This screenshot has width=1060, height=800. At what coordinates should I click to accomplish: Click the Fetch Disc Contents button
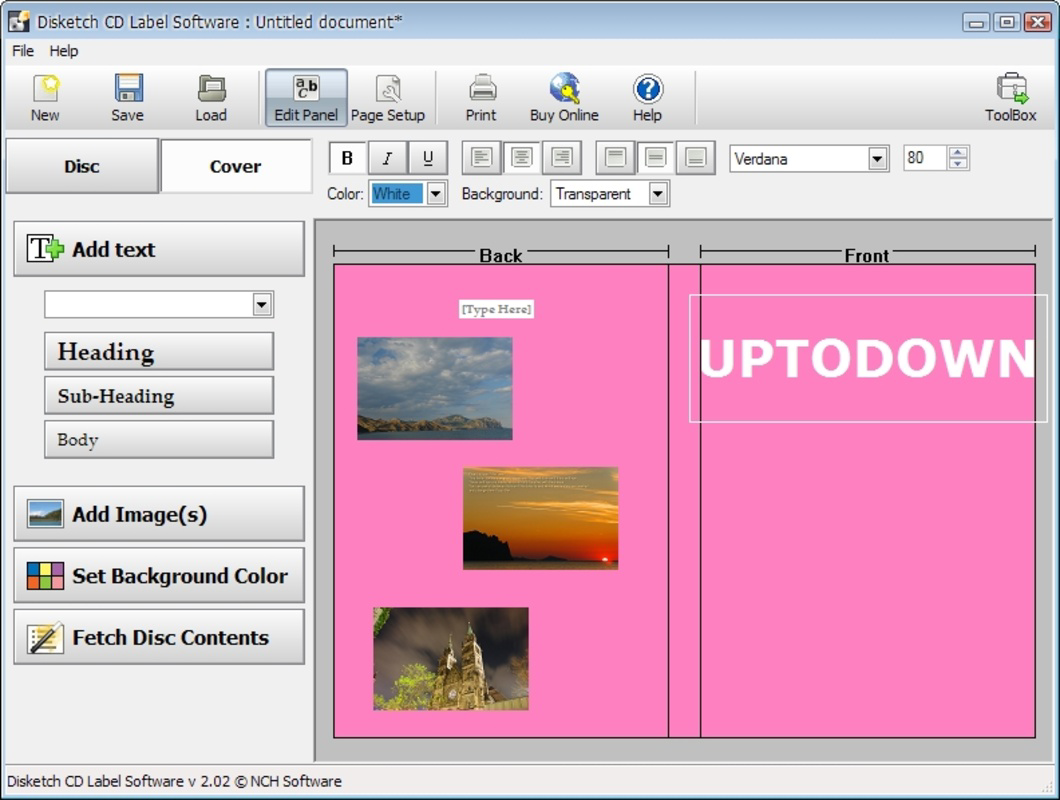pyautogui.click(x=158, y=637)
